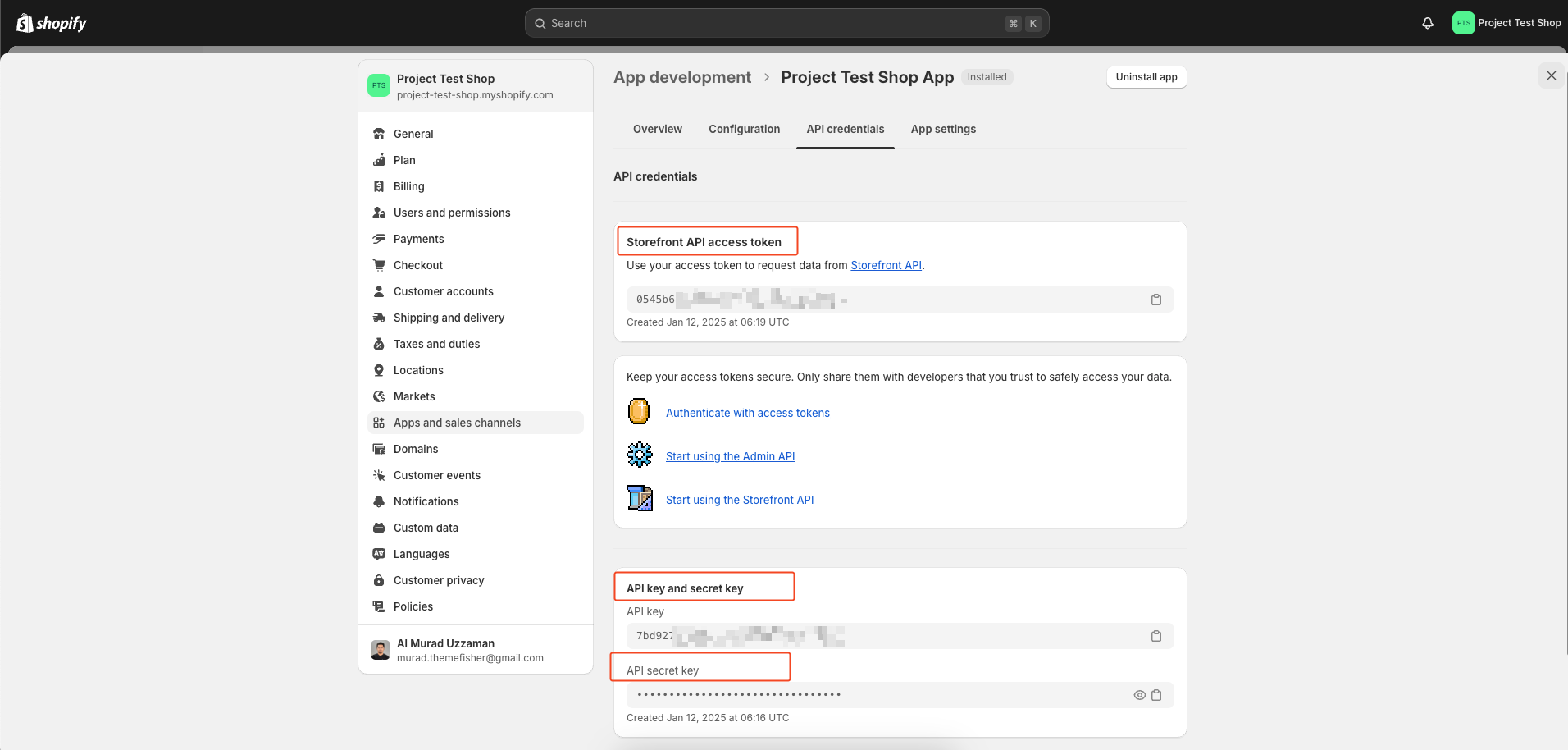Click the Languages icon
This screenshot has width=1568, height=750.
point(379,554)
